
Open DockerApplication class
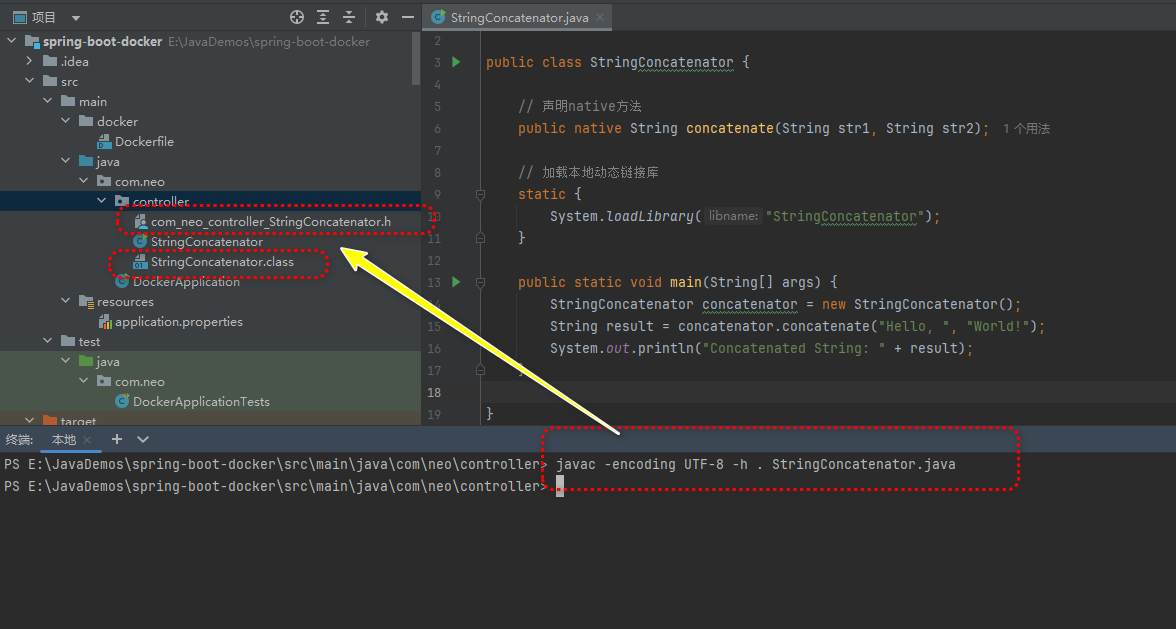(x=186, y=281)
